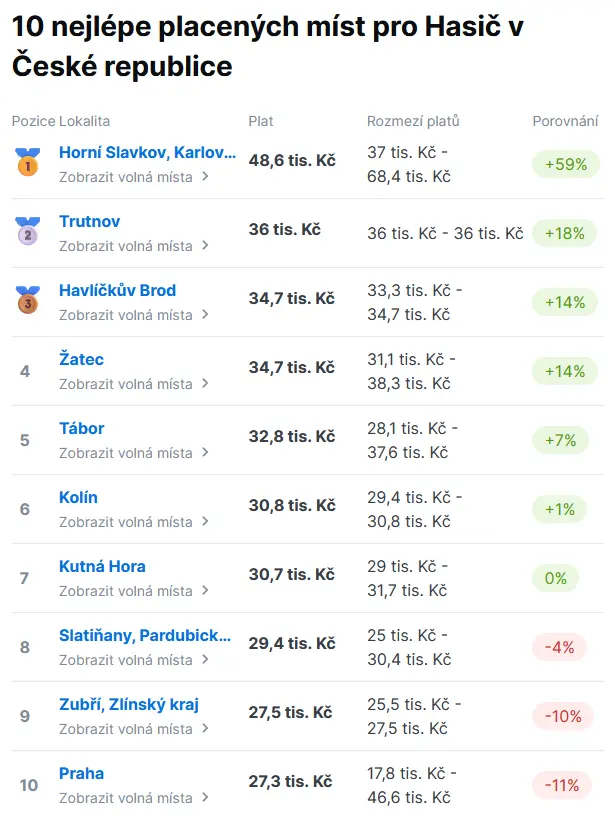The width and height of the screenshot is (615, 836).
Task: Select the Žatec location link
Action: click(81, 359)
